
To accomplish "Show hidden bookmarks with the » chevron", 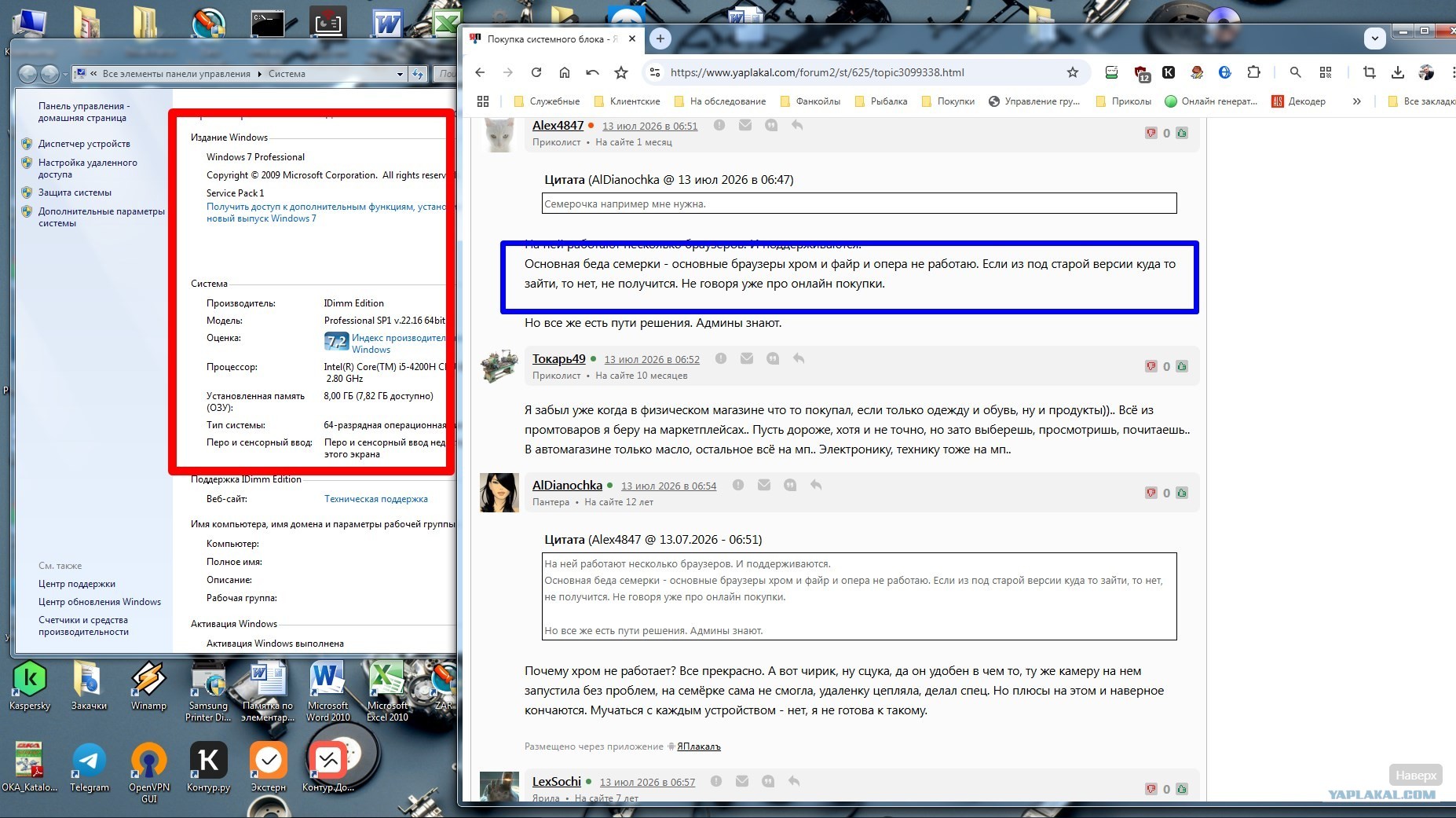I will tap(1356, 101).
